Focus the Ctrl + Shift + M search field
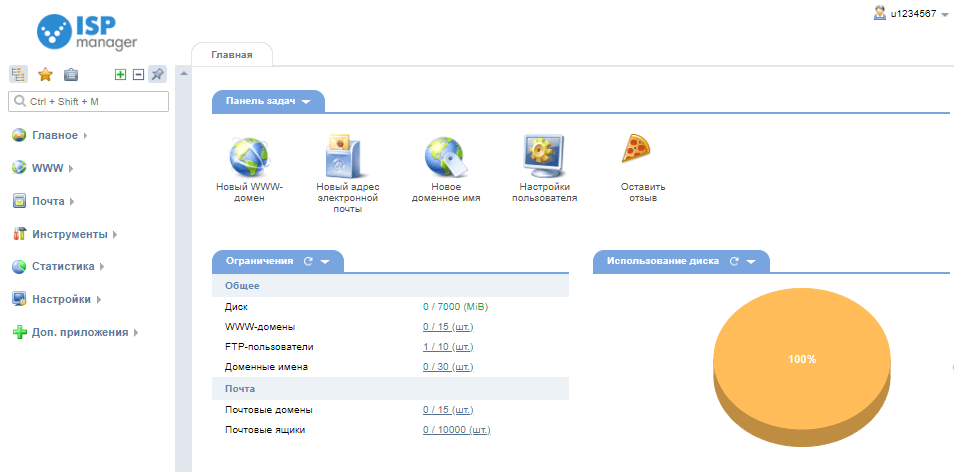The height and width of the screenshot is (472, 954). (x=88, y=102)
